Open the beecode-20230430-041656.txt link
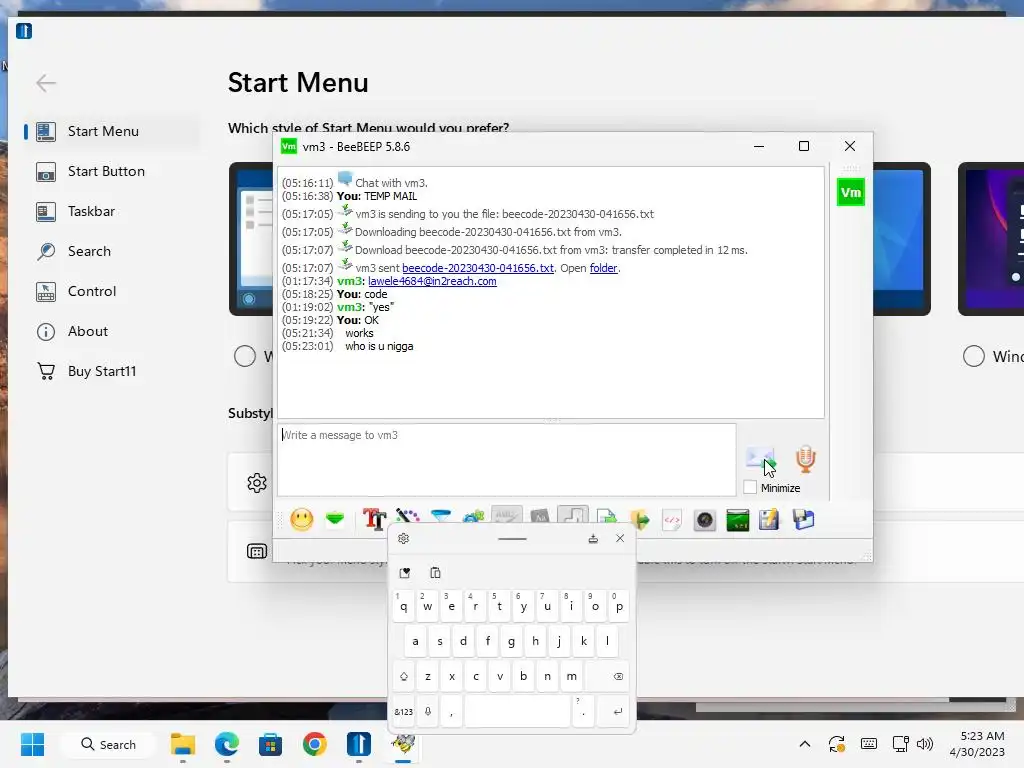The width and height of the screenshot is (1024, 768). (478, 268)
